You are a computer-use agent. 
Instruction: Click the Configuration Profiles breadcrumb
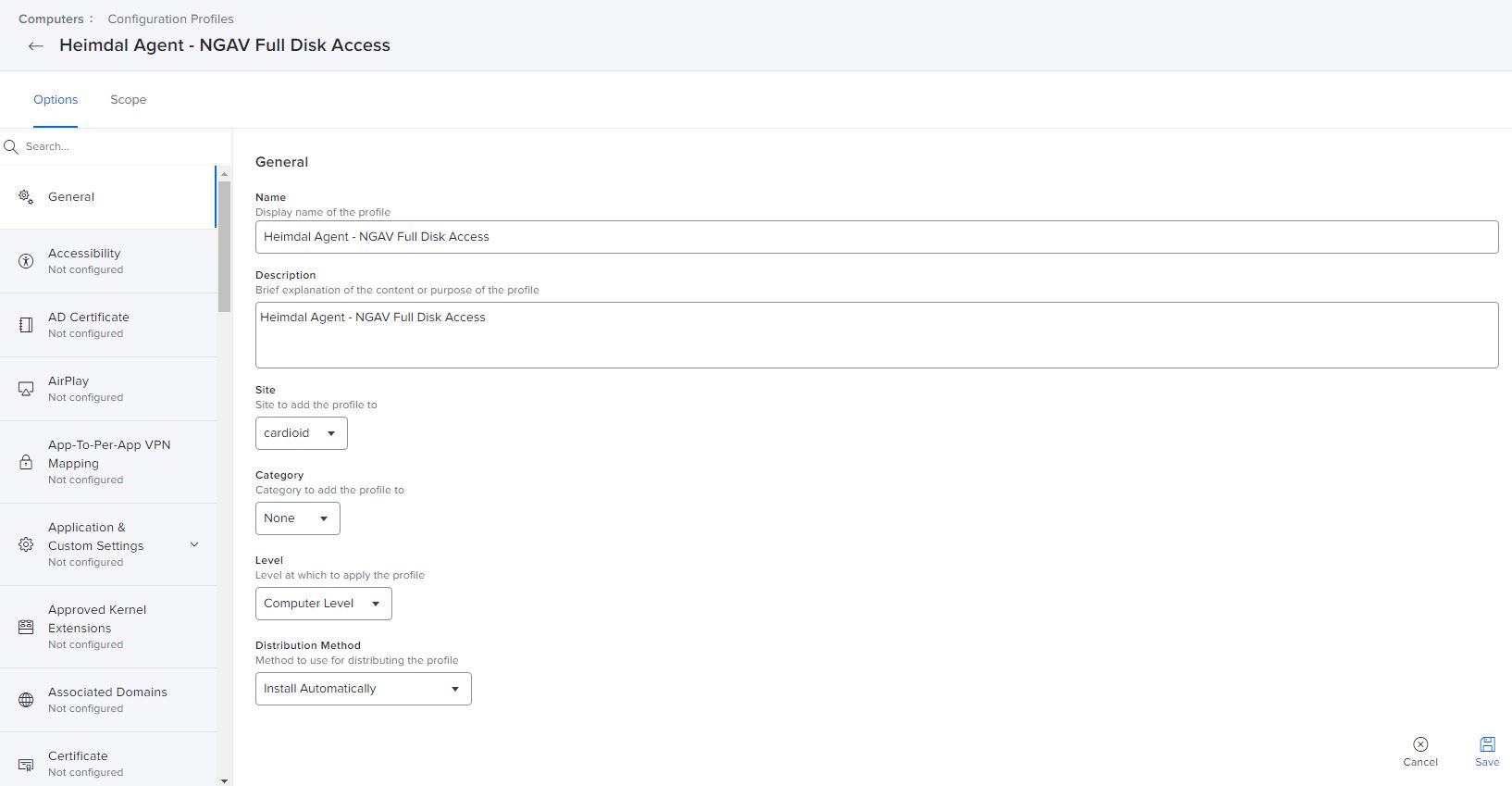coord(170,19)
